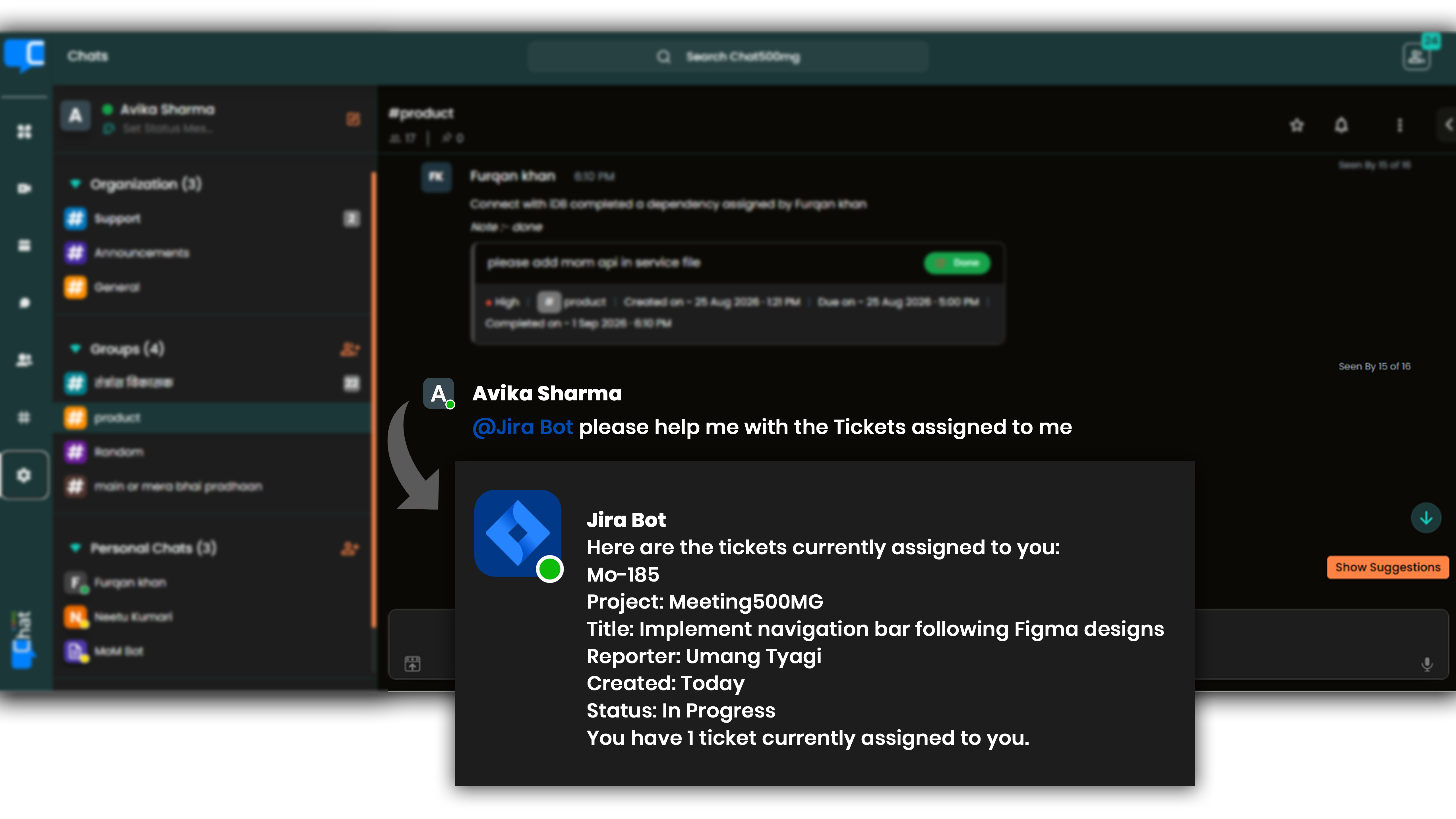Viewport: 1456px width, 819px height.
Task: Collapse the Groups section
Action: click(75, 349)
